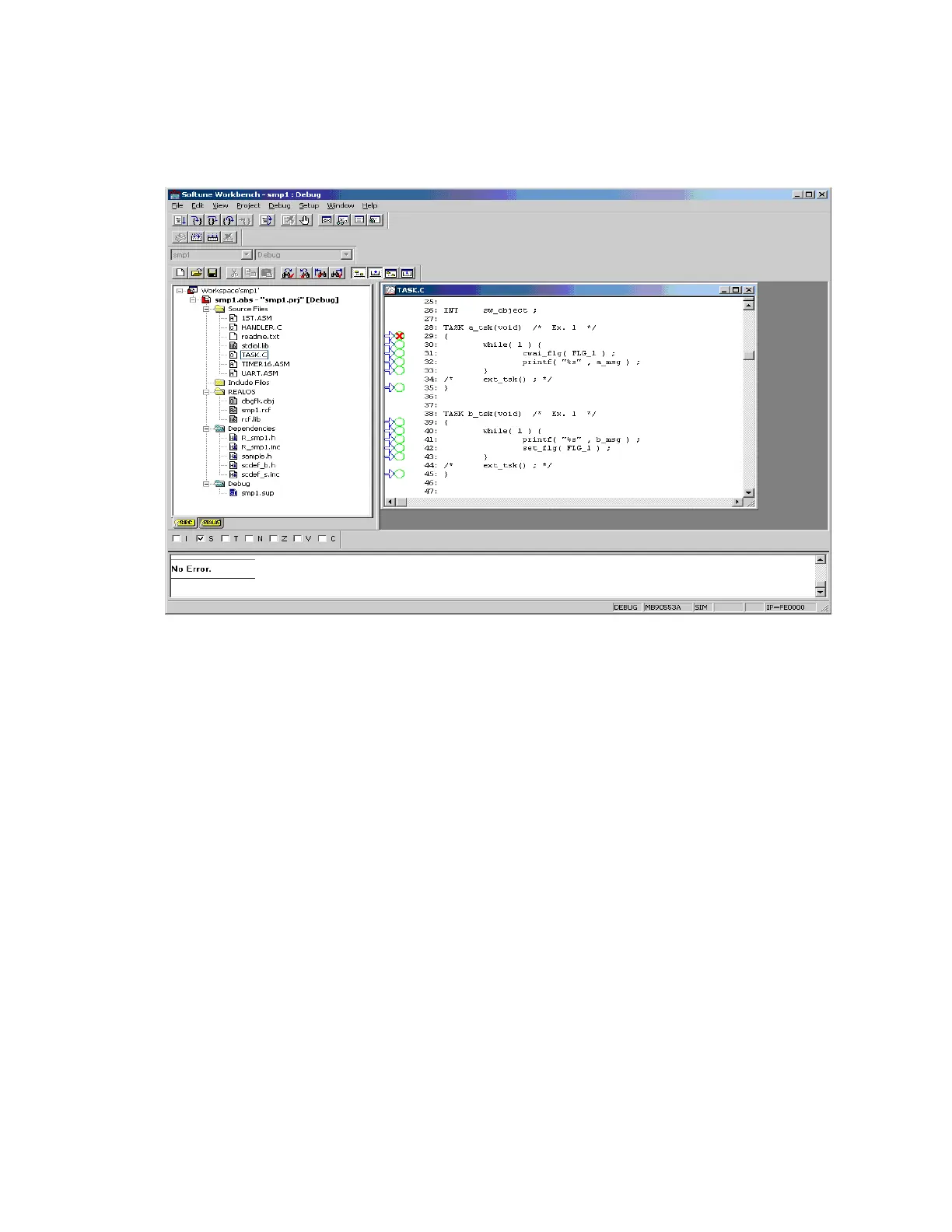Screen dimensions: 952x1232
Task: Collapse the REALOS folder
Action: click(x=207, y=392)
